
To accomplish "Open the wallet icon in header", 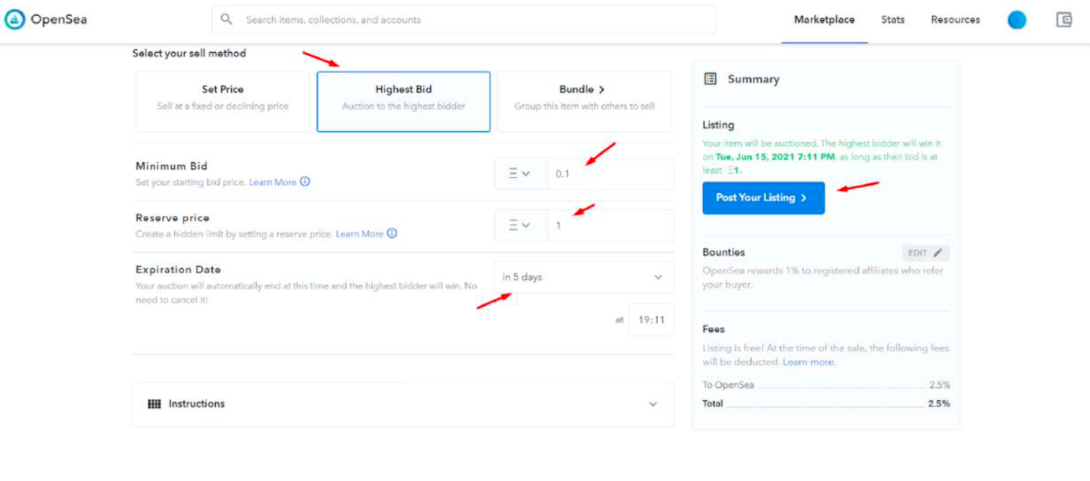I will click(x=1064, y=19).
